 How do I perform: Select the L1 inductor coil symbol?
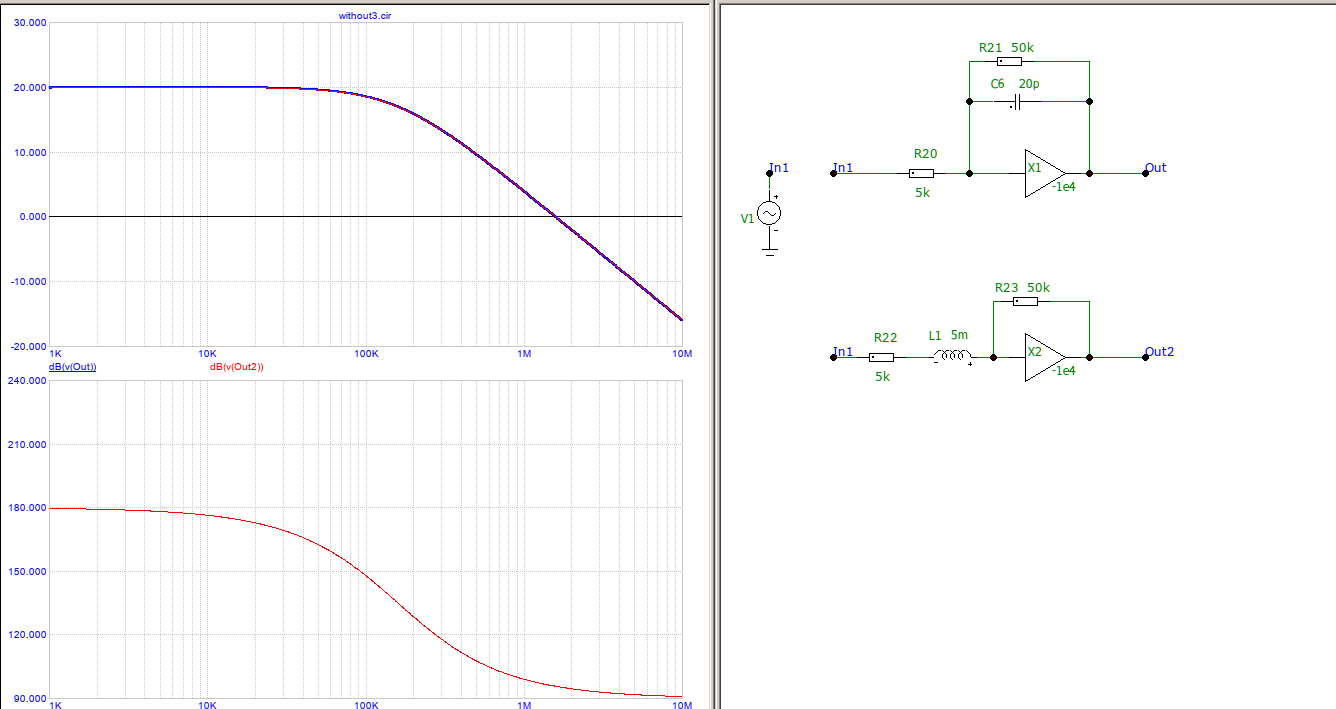(x=952, y=357)
